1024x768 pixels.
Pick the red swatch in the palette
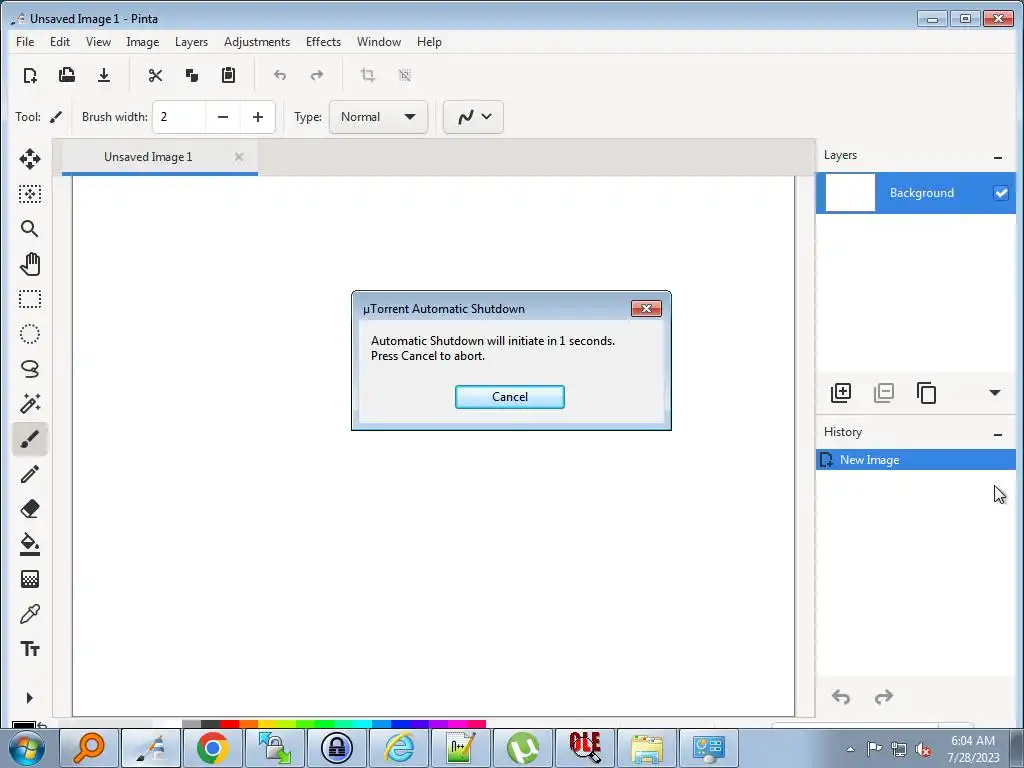(229, 724)
